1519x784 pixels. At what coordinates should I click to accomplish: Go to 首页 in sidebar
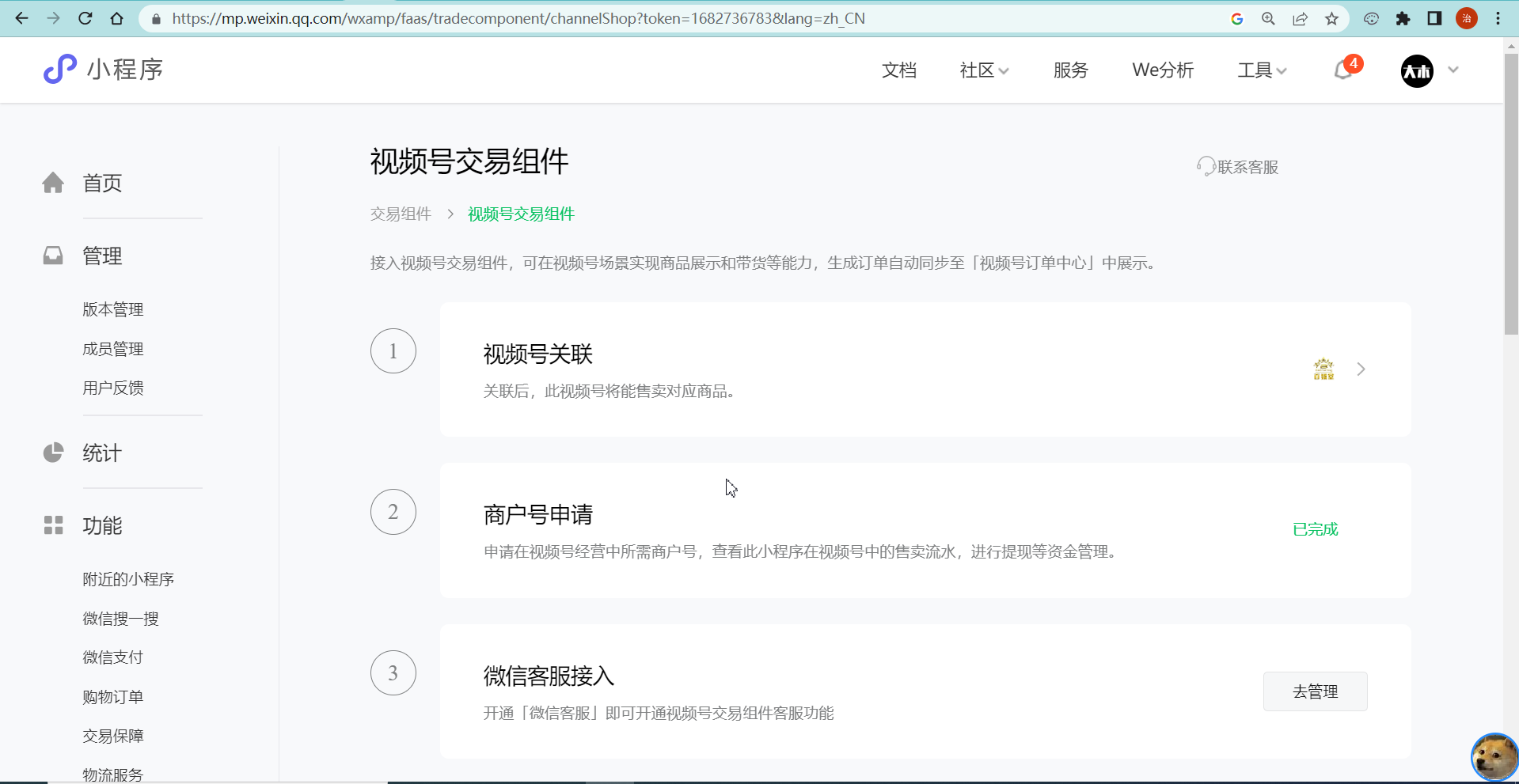[x=102, y=184]
